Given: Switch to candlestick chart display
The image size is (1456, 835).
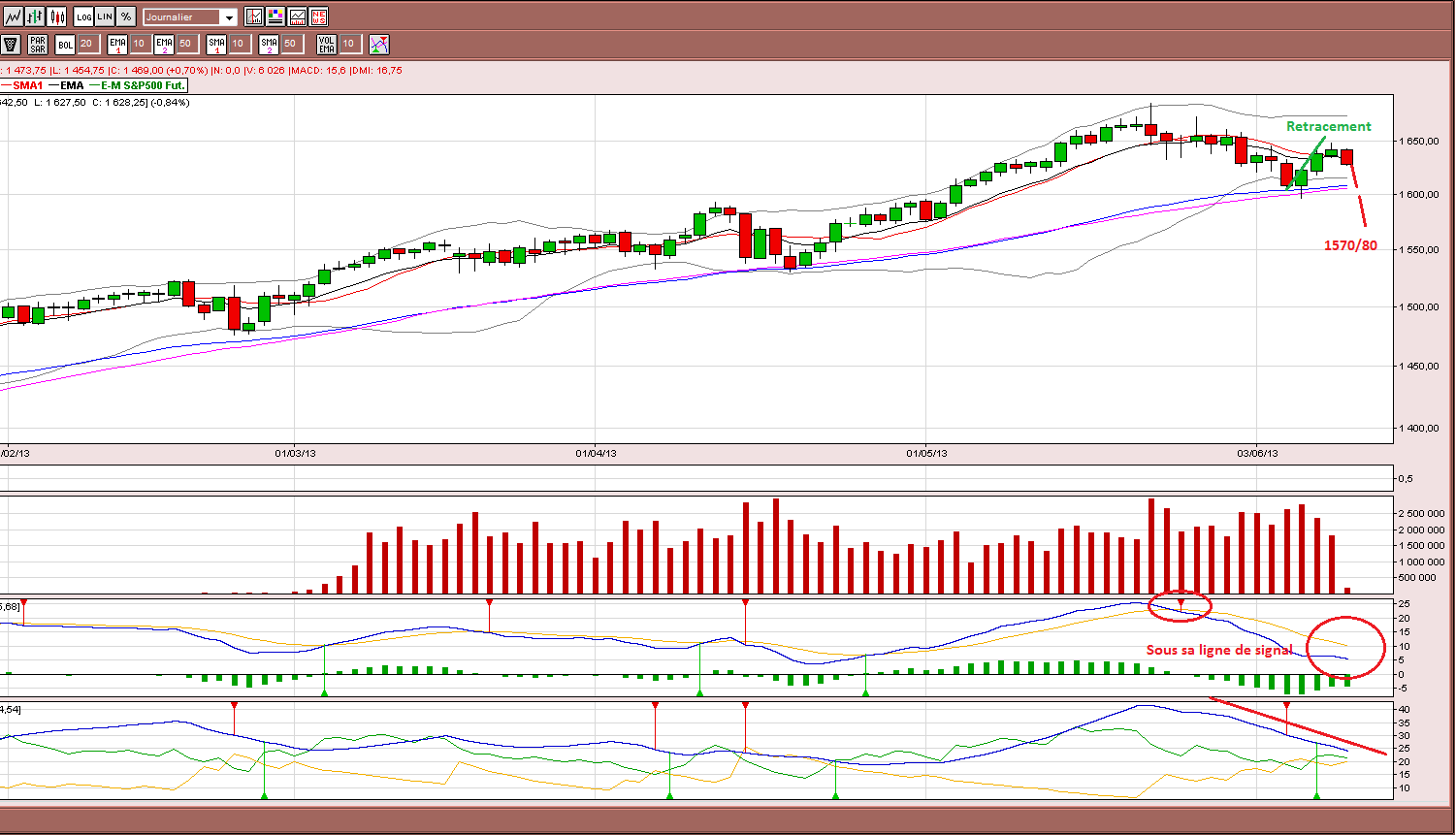Looking at the screenshot, I should (56, 16).
